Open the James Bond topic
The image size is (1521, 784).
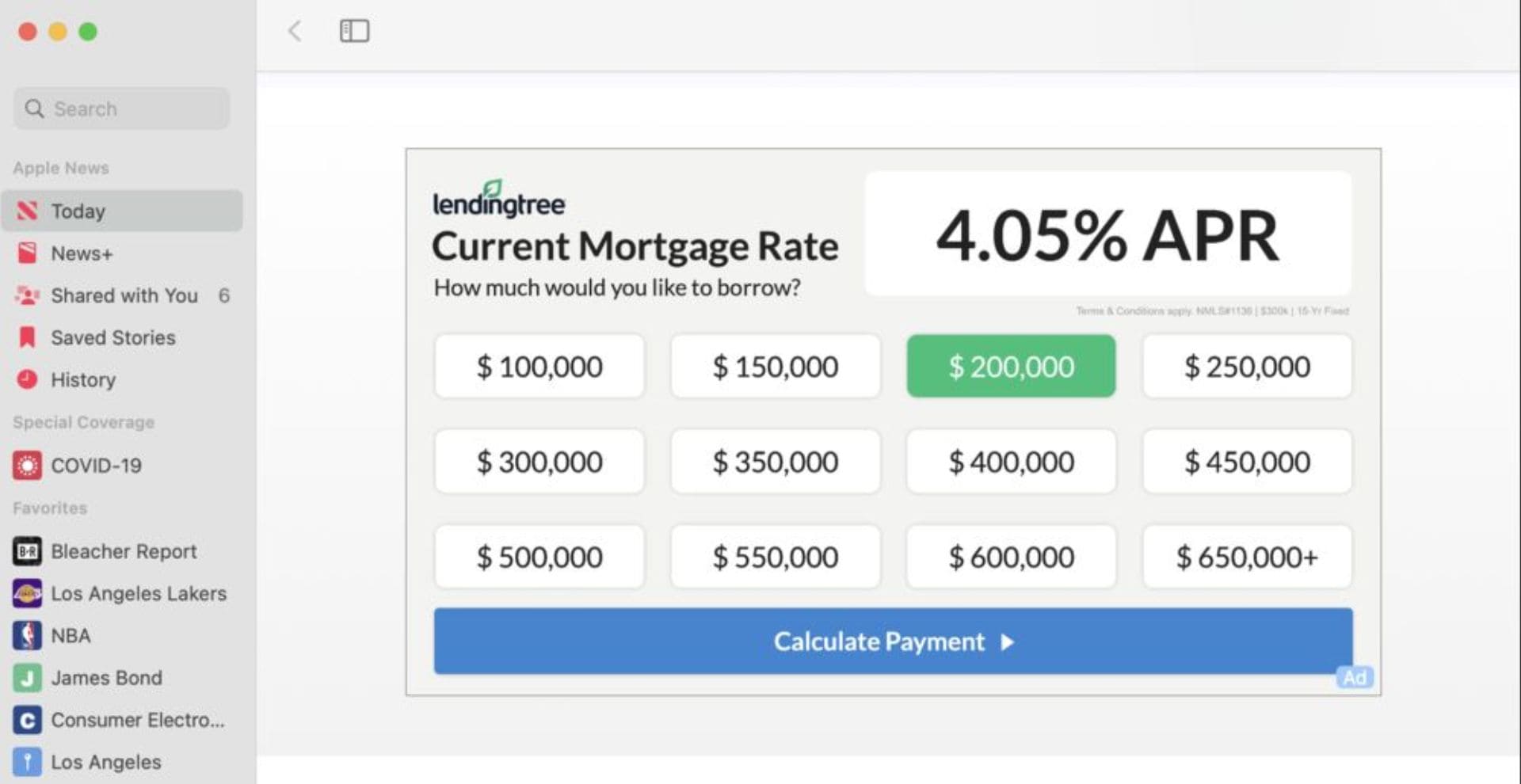(x=106, y=678)
